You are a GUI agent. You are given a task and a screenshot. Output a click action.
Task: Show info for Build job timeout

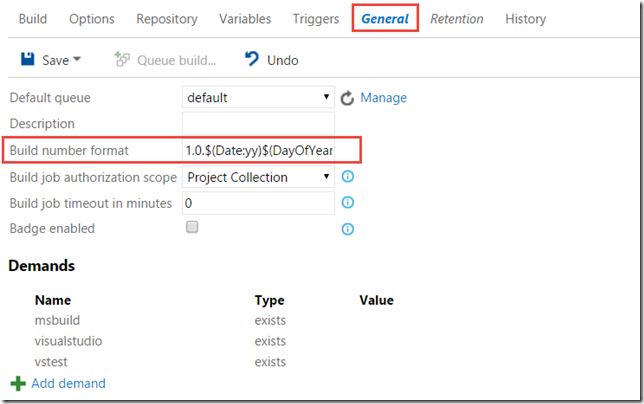point(347,202)
